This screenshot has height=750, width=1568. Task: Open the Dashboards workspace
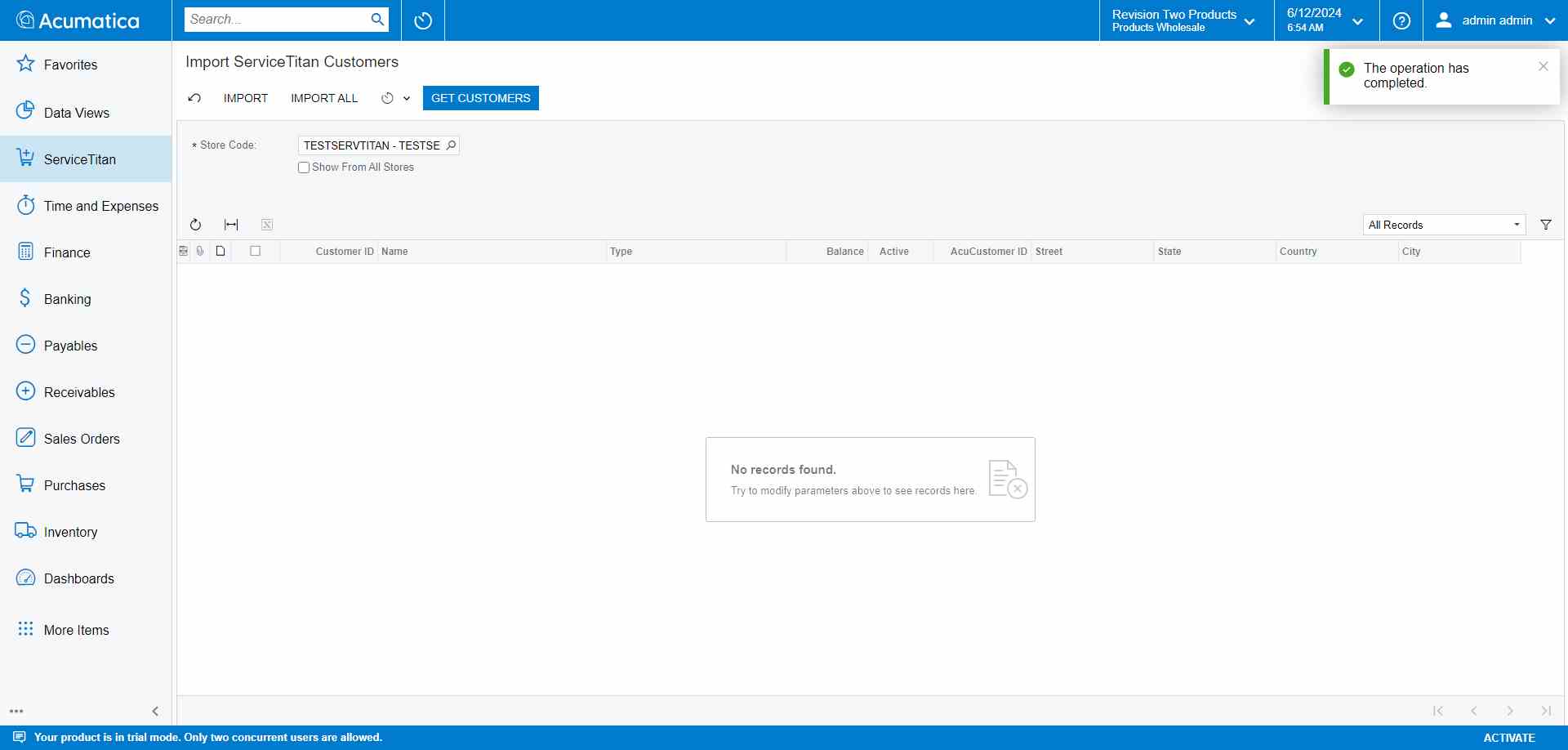[x=86, y=578]
